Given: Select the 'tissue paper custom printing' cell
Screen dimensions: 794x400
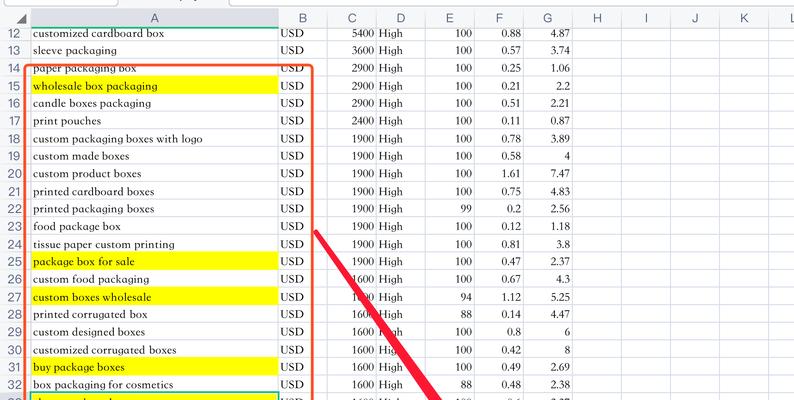Looking at the screenshot, I should [154, 244].
